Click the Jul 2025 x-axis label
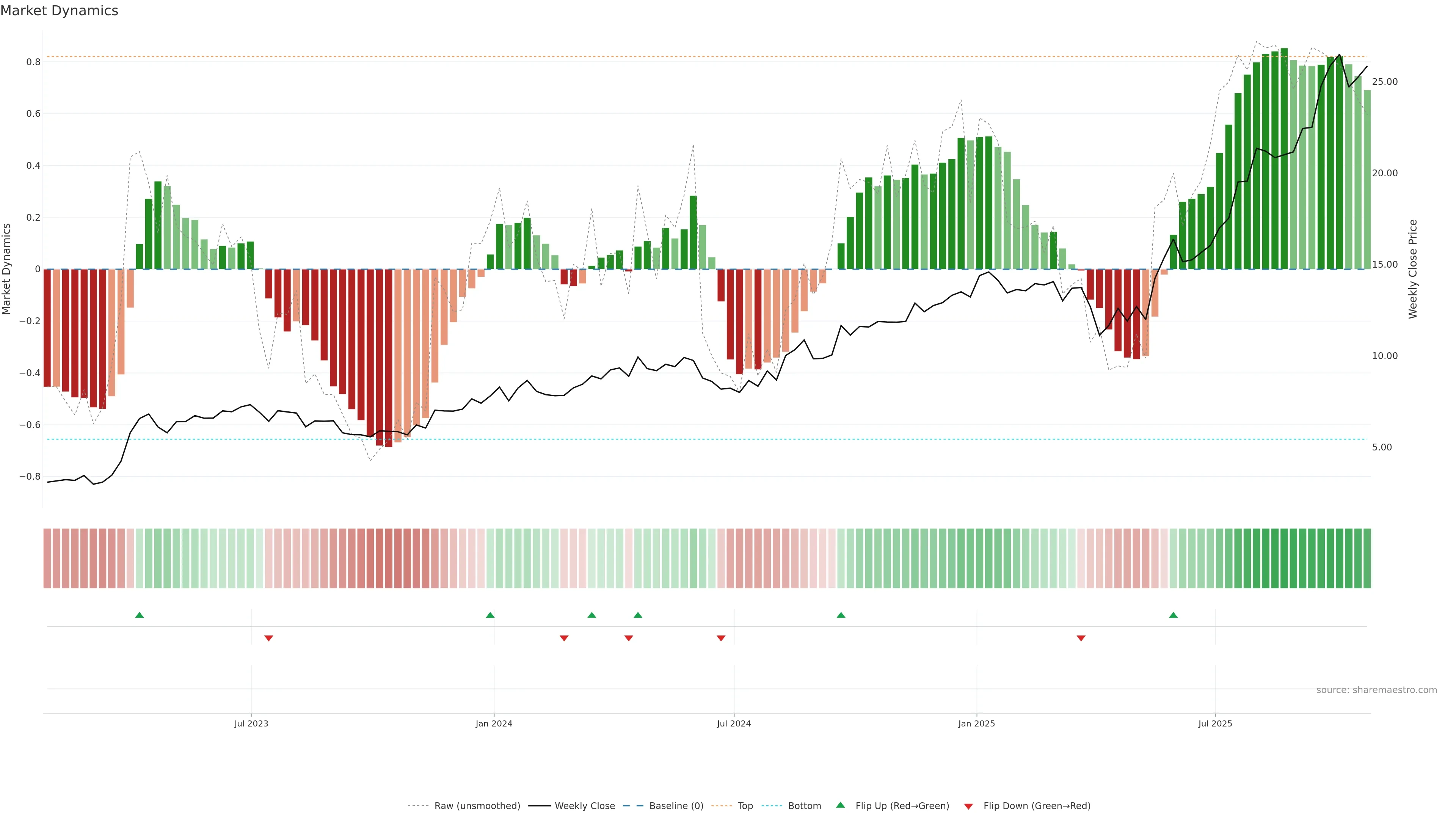Screen dimensions: 1456x819 click(1214, 723)
